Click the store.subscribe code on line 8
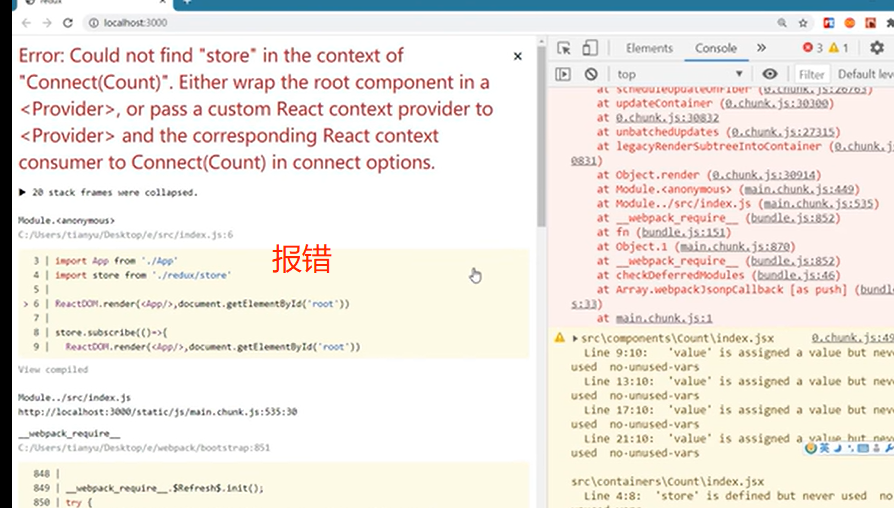The height and width of the screenshot is (508, 894). [111, 332]
